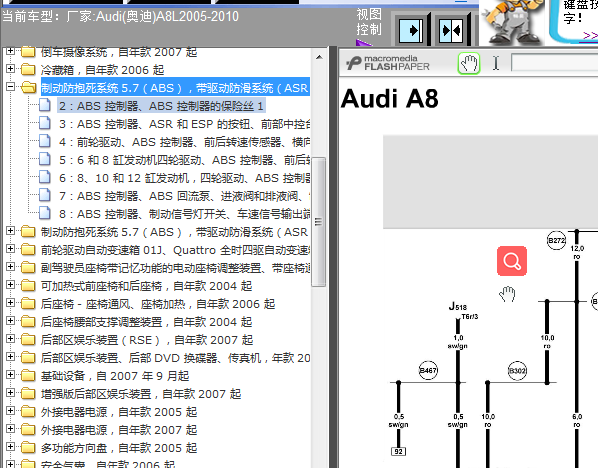The height and width of the screenshot is (468, 598).
Task: Open 2：ABS 控制器、ABS 控制器的保险丝 1
Action: [x=161, y=106]
